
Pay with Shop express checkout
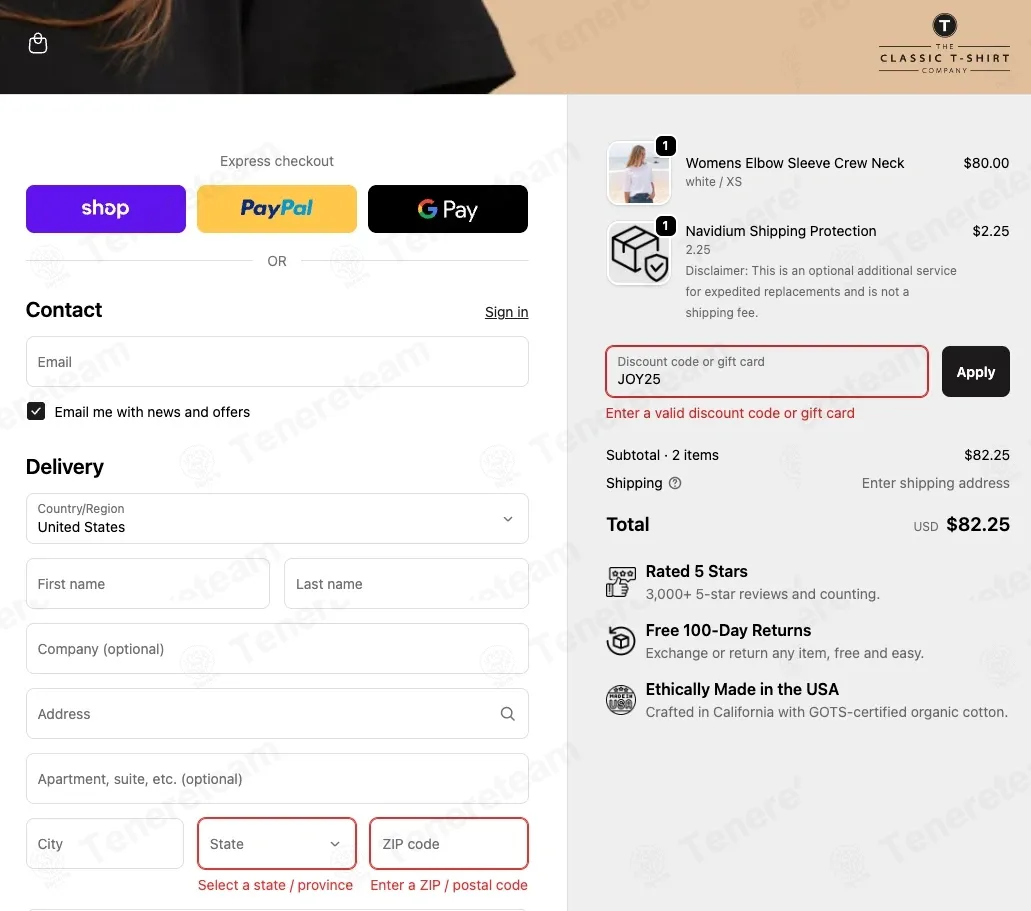[106, 209]
